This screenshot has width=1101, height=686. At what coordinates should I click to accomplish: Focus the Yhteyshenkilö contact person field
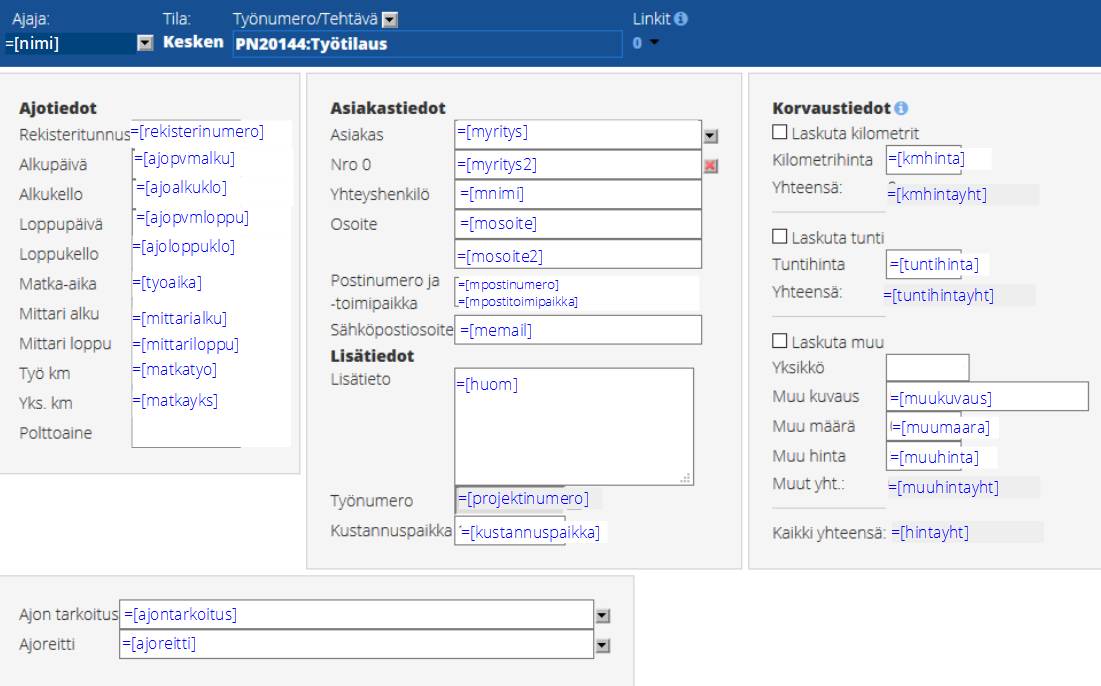578,194
